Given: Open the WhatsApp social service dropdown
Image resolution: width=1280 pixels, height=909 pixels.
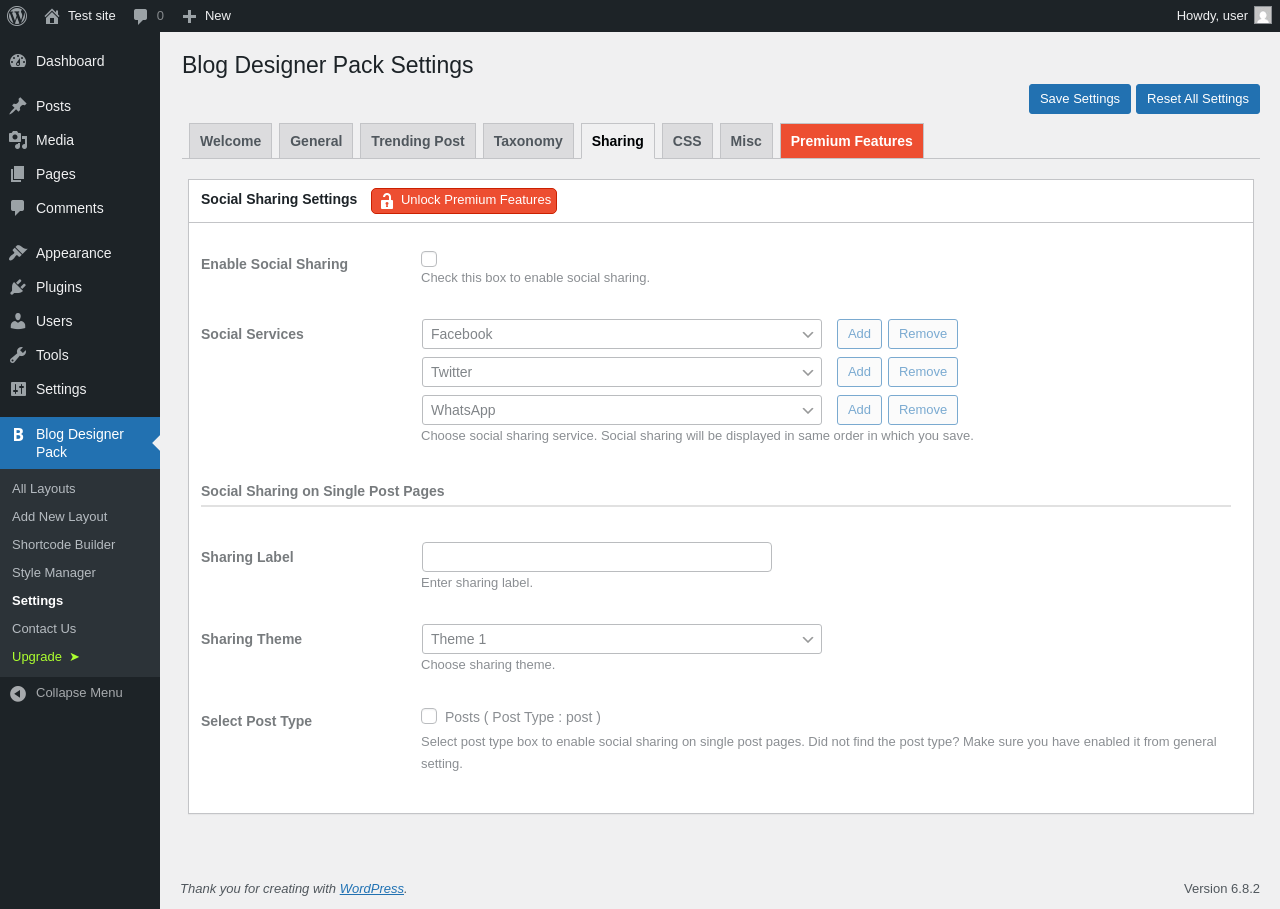Looking at the screenshot, I should click(x=622, y=410).
